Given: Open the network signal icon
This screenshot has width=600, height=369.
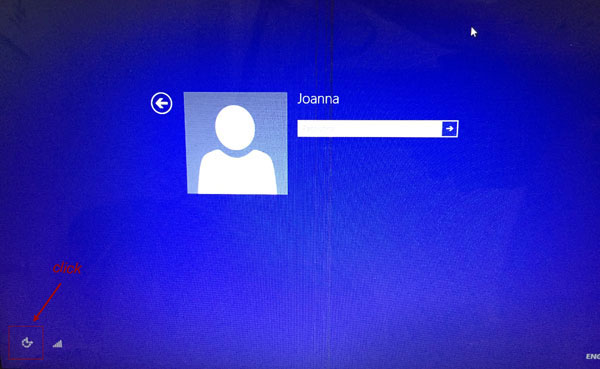Looking at the screenshot, I should (57, 343).
